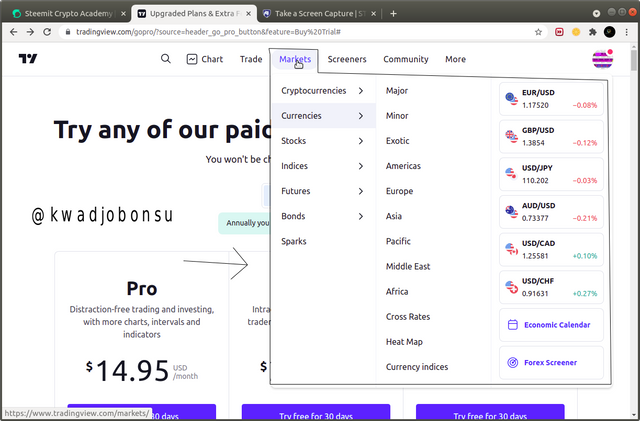640x421 pixels.
Task: Expand the Indices submenu chevron
Action: pyautogui.click(x=361, y=166)
